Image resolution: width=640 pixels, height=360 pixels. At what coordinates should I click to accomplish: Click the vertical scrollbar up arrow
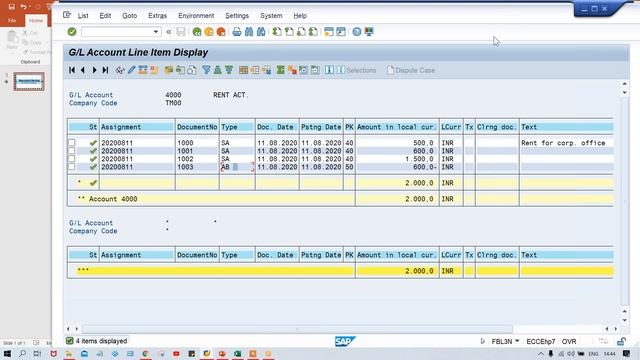tap(624, 84)
